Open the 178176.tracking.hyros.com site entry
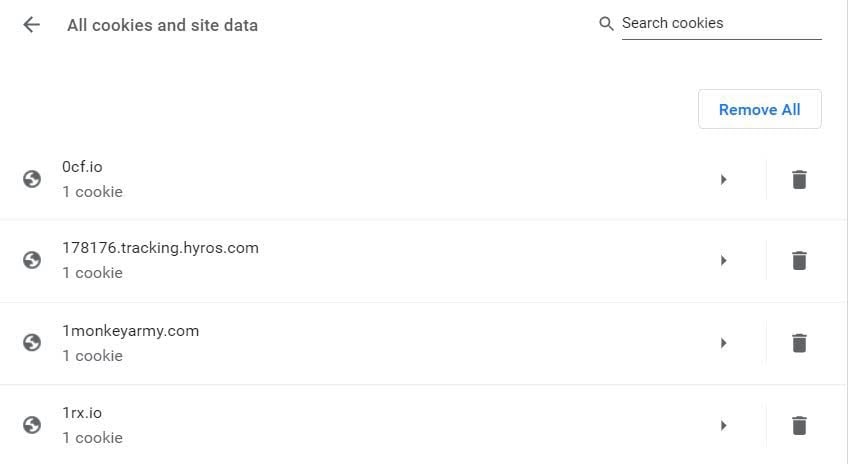 tap(300, 260)
